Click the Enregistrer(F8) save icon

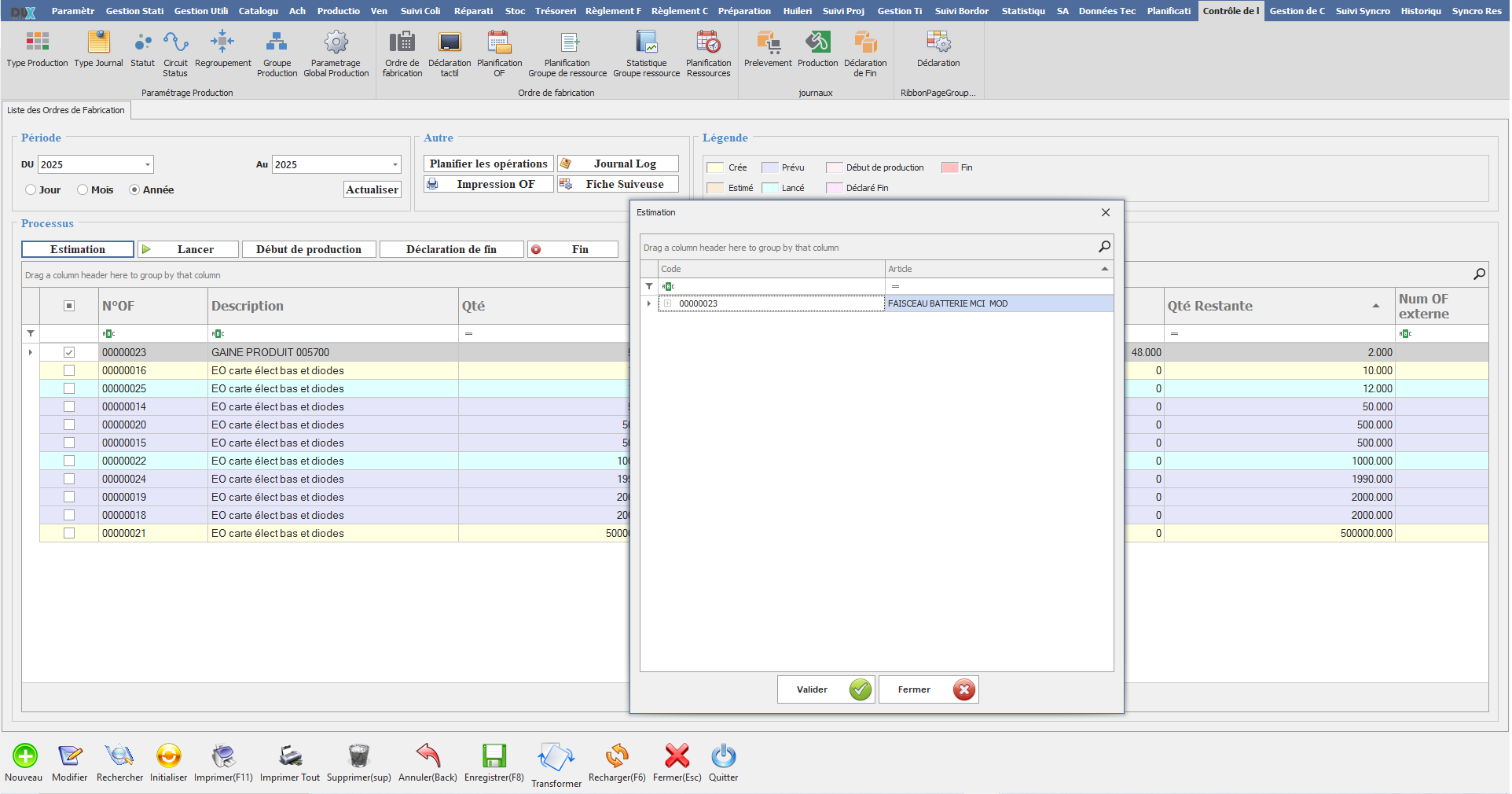[494, 756]
